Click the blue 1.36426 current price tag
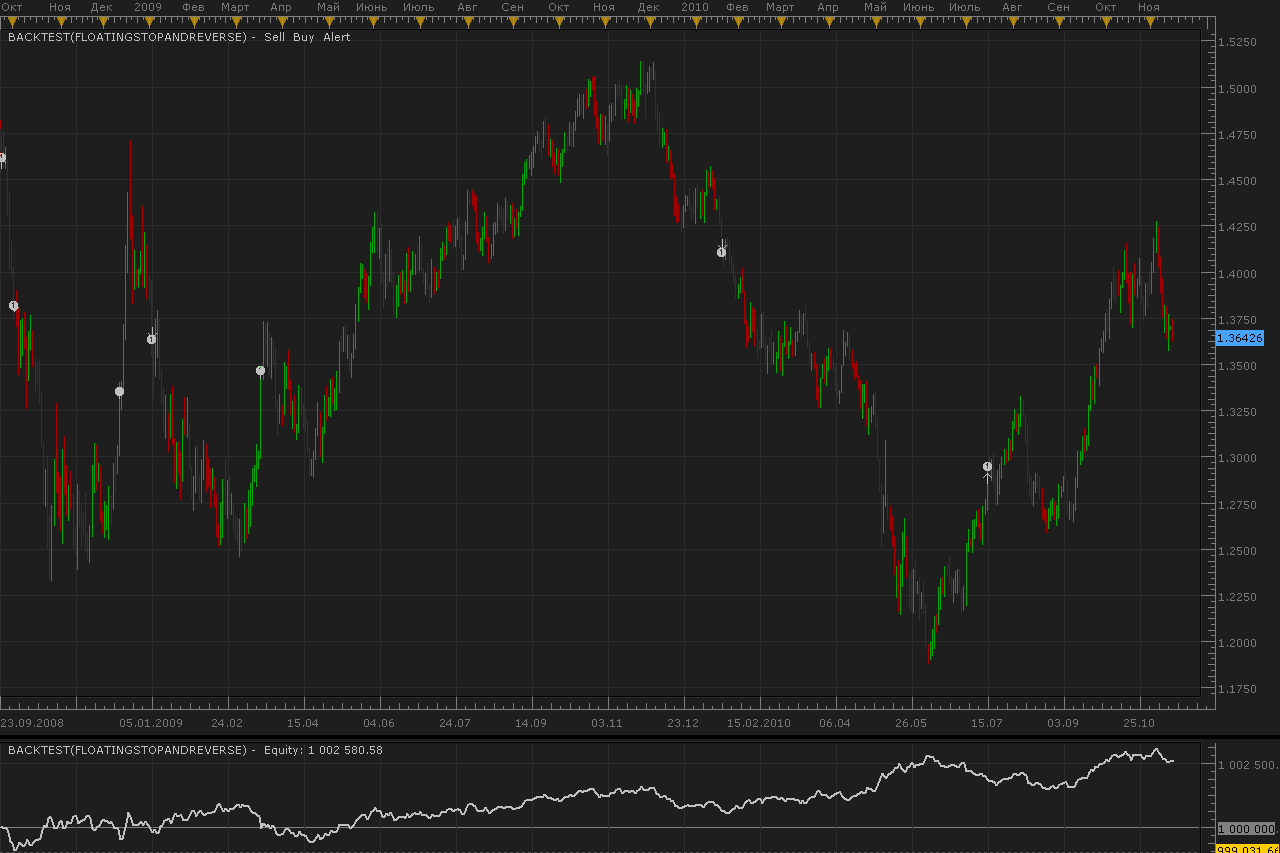 [x=1240, y=338]
